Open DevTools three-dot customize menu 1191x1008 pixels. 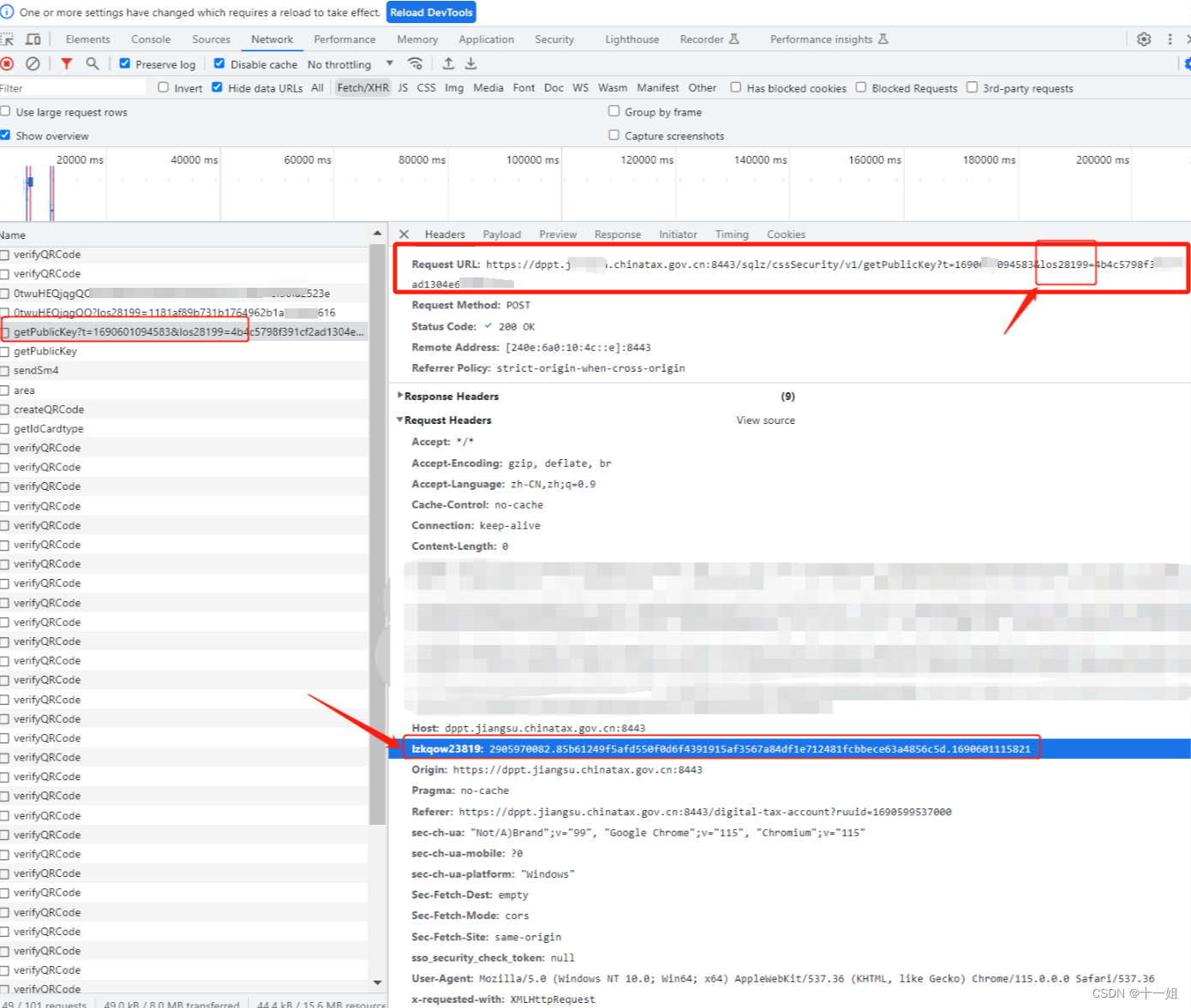point(1170,39)
